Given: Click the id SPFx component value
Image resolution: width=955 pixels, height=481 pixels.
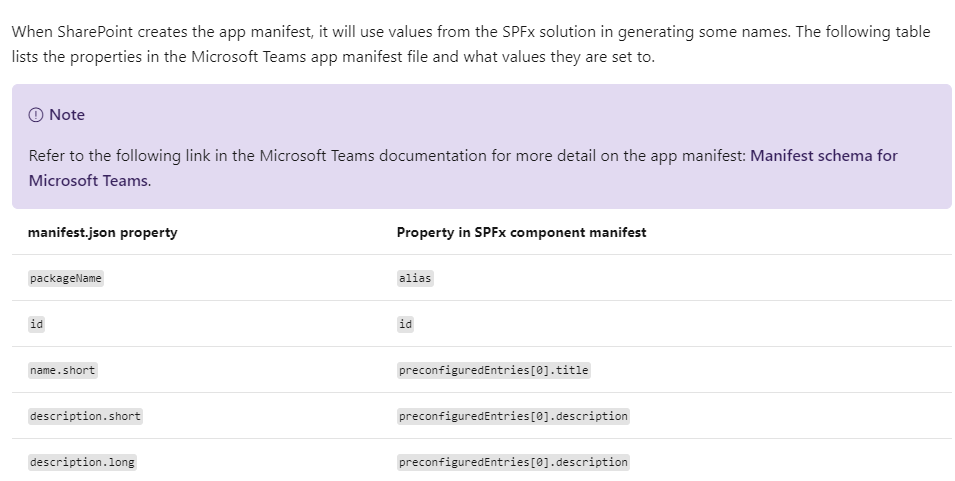Looking at the screenshot, I should pyautogui.click(x=406, y=324).
